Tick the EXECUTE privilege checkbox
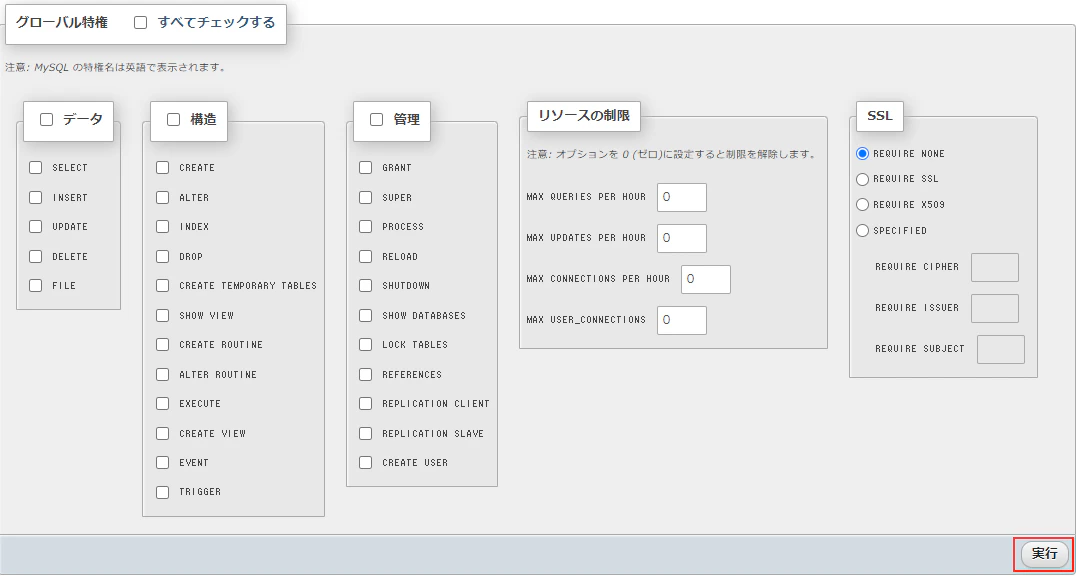 [163, 404]
